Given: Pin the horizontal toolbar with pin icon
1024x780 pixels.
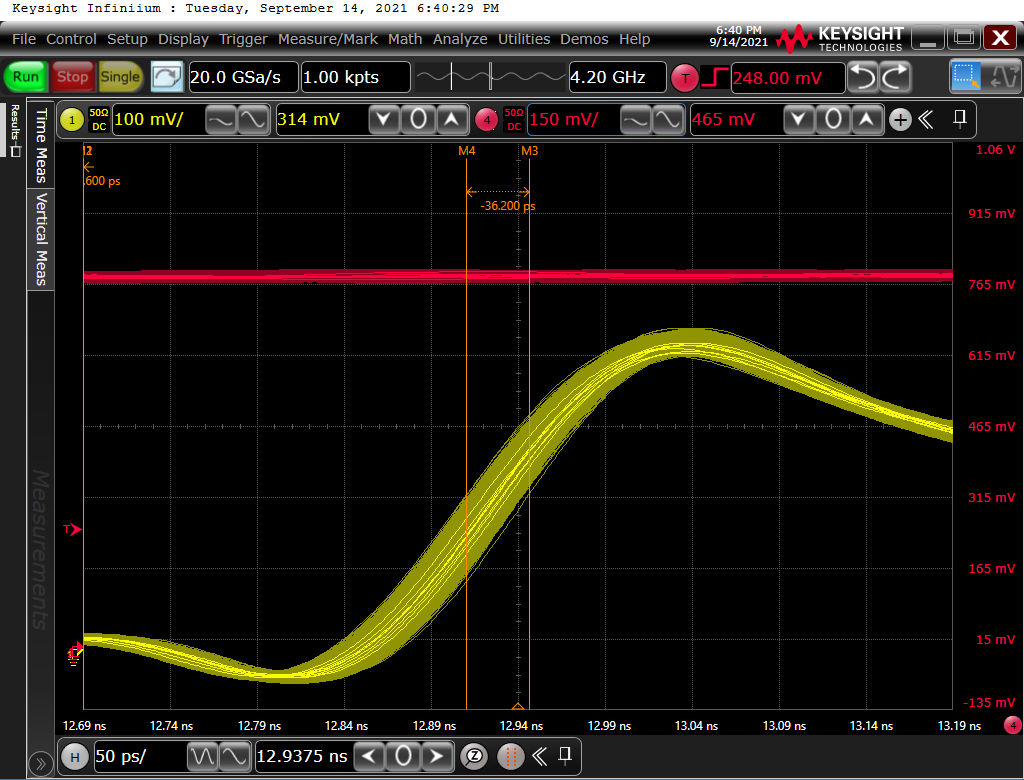Looking at the screenshot, I should pyautogui.click(x=565, y=755).
